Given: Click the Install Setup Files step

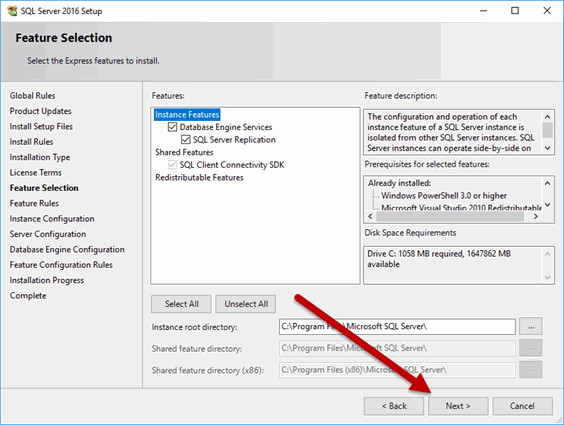Looking at the screenshot, I should tap(41, 127).
